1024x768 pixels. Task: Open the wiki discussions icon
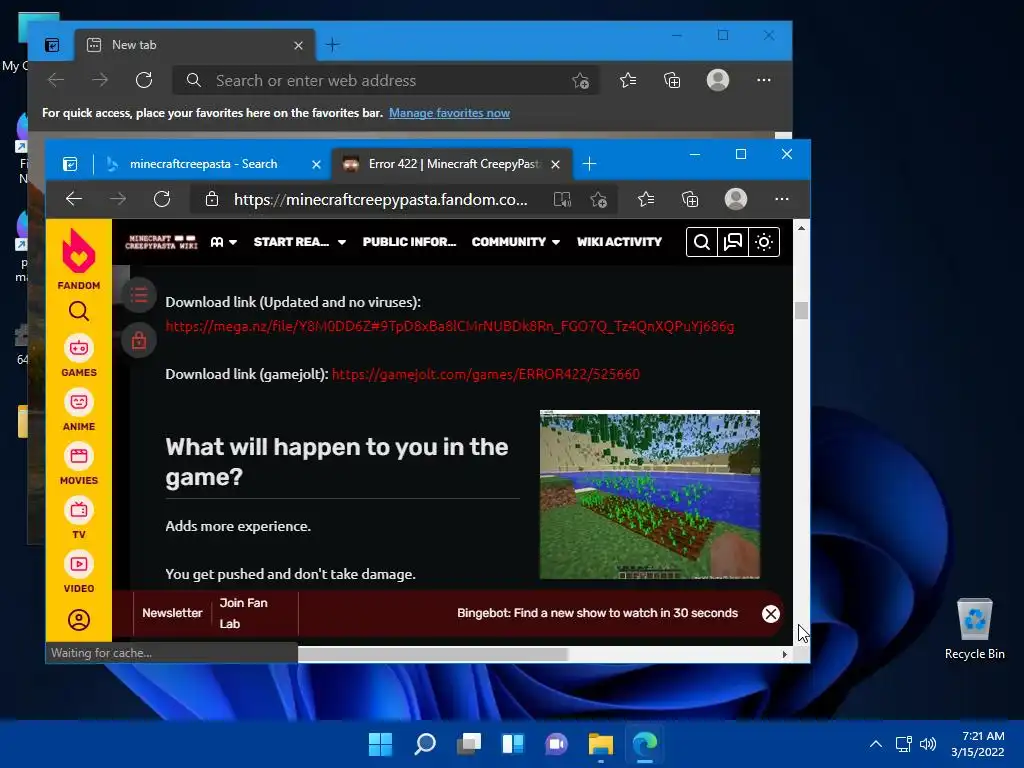(733, 242)
